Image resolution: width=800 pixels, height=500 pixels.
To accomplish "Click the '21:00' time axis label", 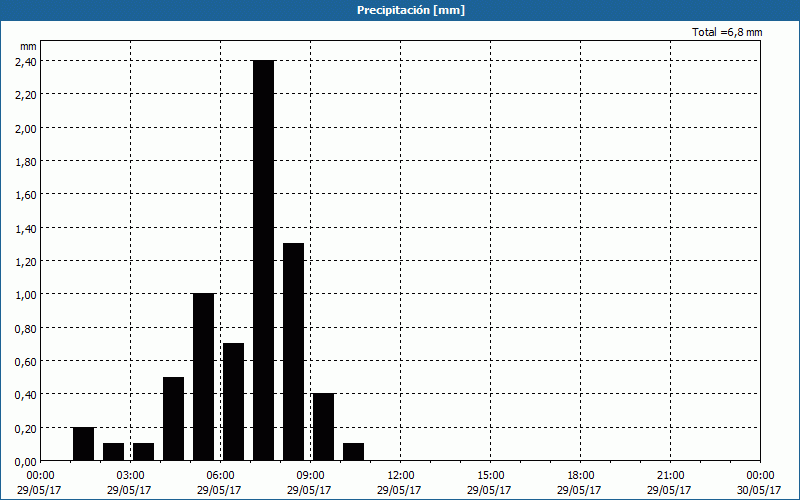I will 670,476.
